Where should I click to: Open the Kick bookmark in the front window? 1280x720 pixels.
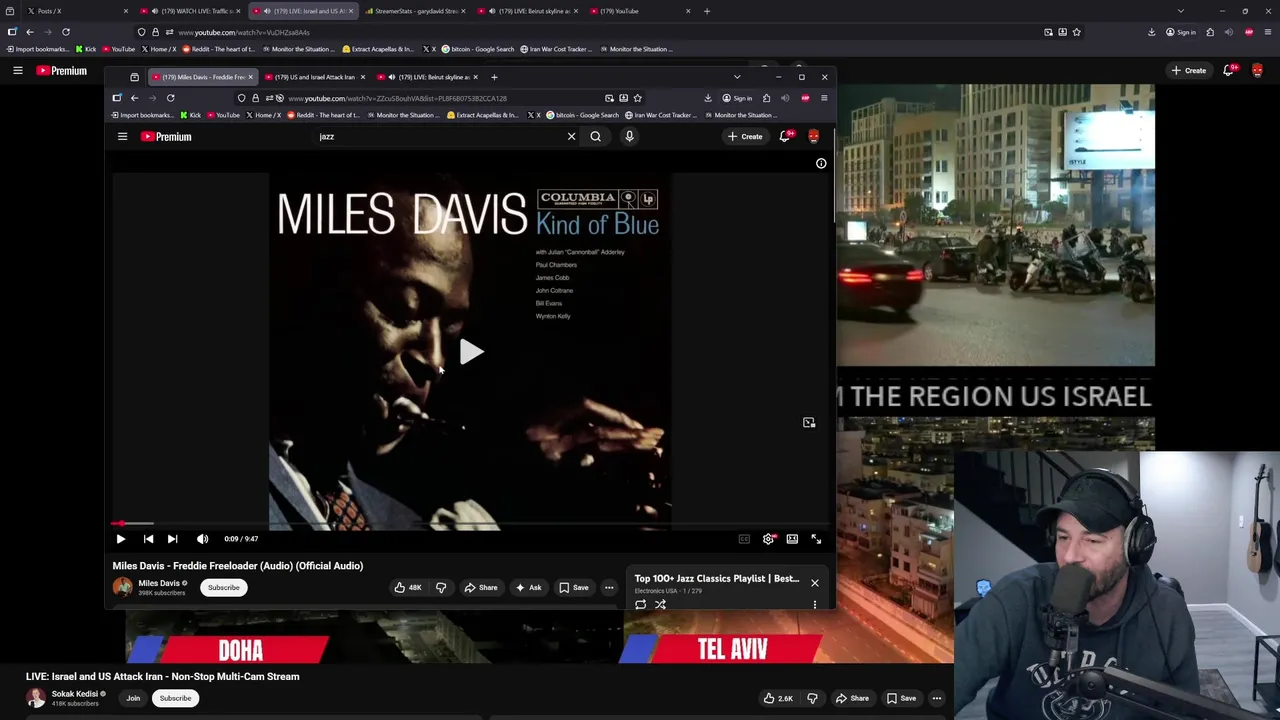(x=190, y=115)
